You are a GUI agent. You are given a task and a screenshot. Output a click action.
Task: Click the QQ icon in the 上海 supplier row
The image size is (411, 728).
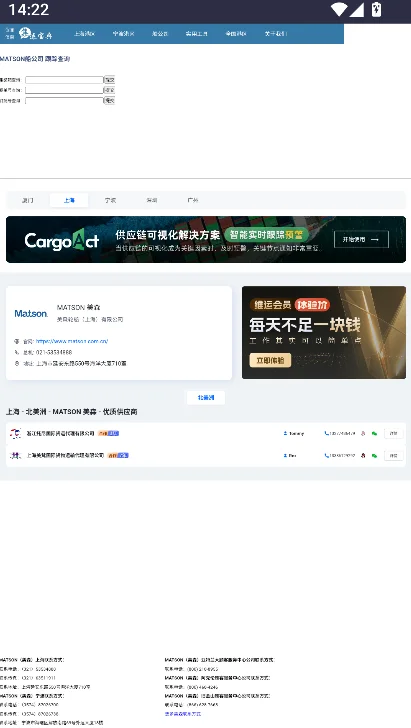[363, 455]
